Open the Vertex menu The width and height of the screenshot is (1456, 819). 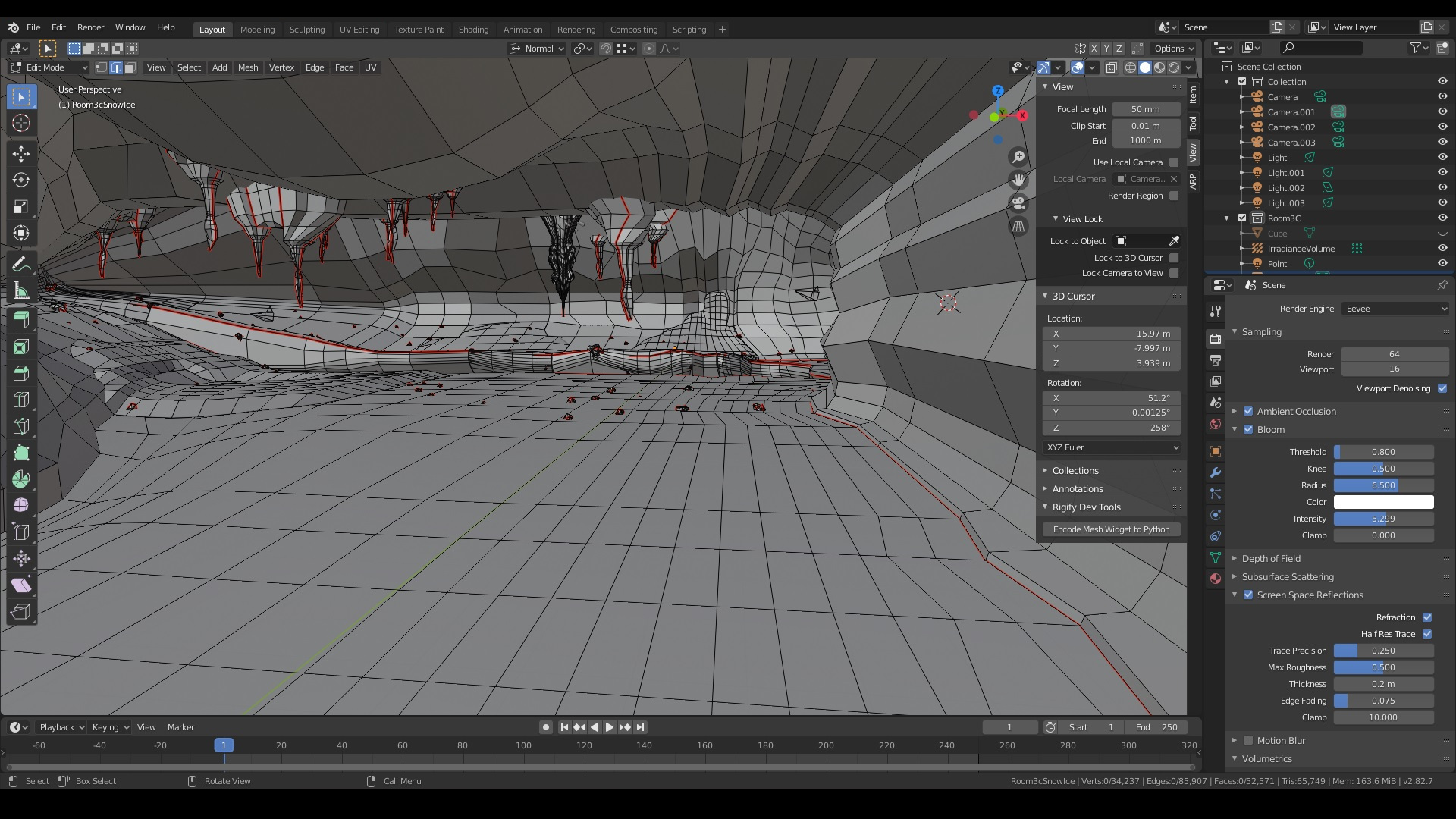coord(281,67)
